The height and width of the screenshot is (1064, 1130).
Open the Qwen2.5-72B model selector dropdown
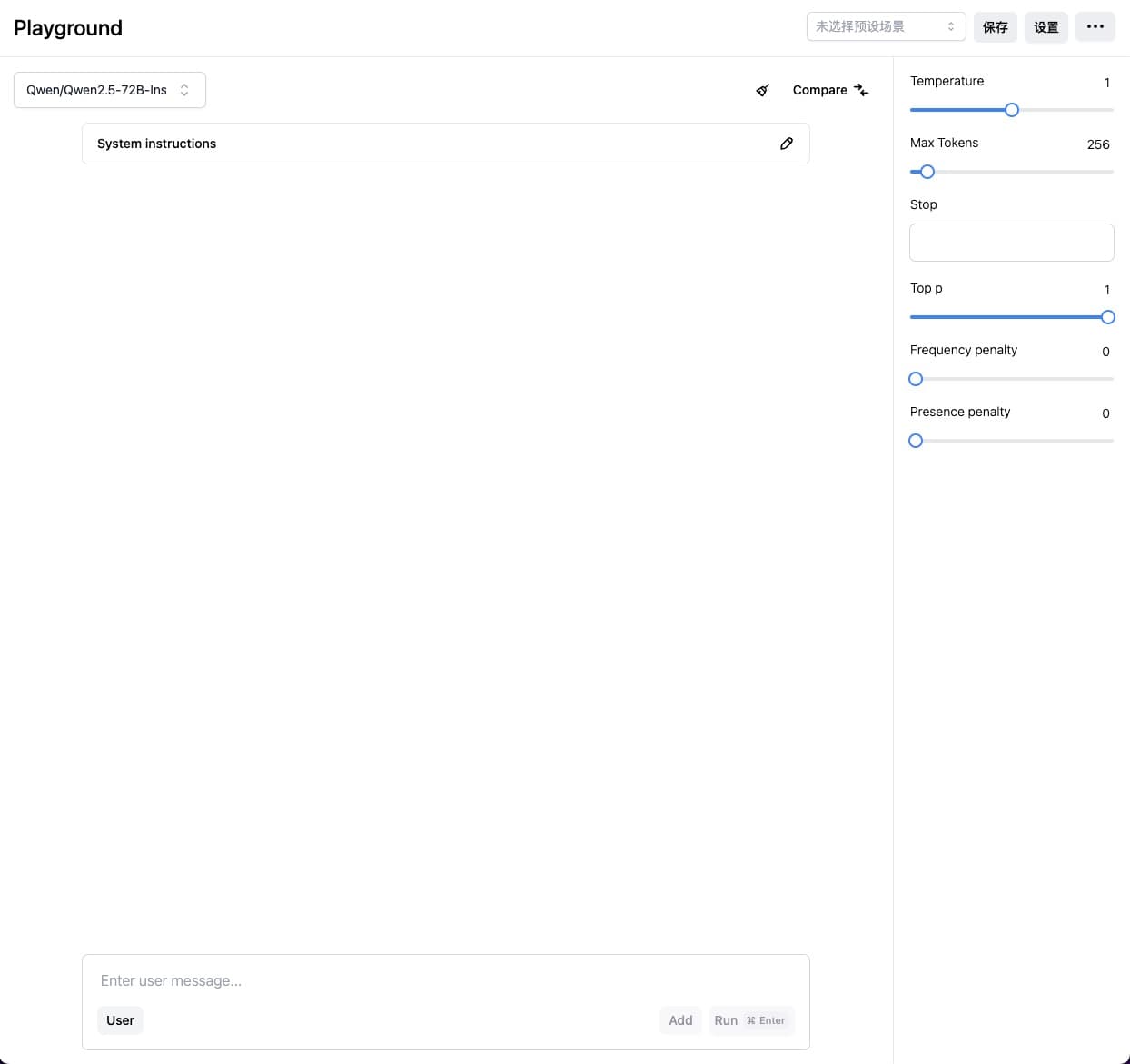pos(110,90)
